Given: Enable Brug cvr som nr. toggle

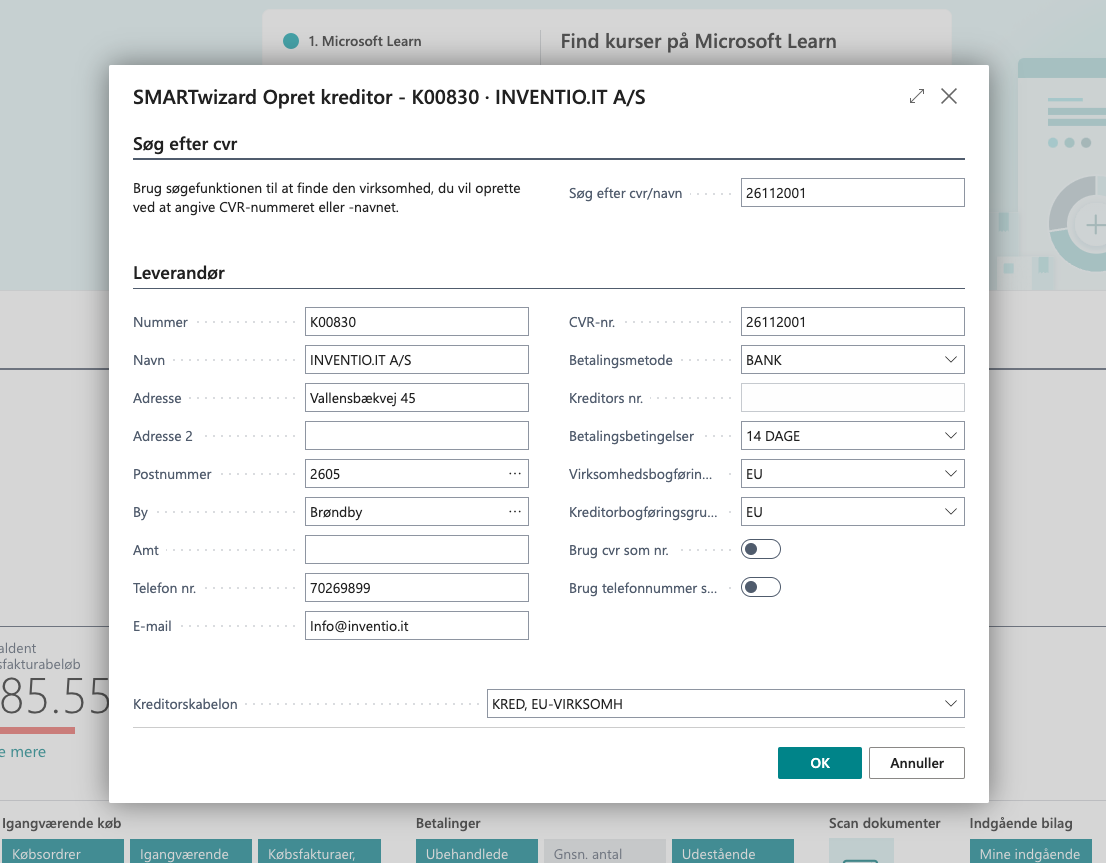Looking at the screenshot, I should (x=760, y=550).
